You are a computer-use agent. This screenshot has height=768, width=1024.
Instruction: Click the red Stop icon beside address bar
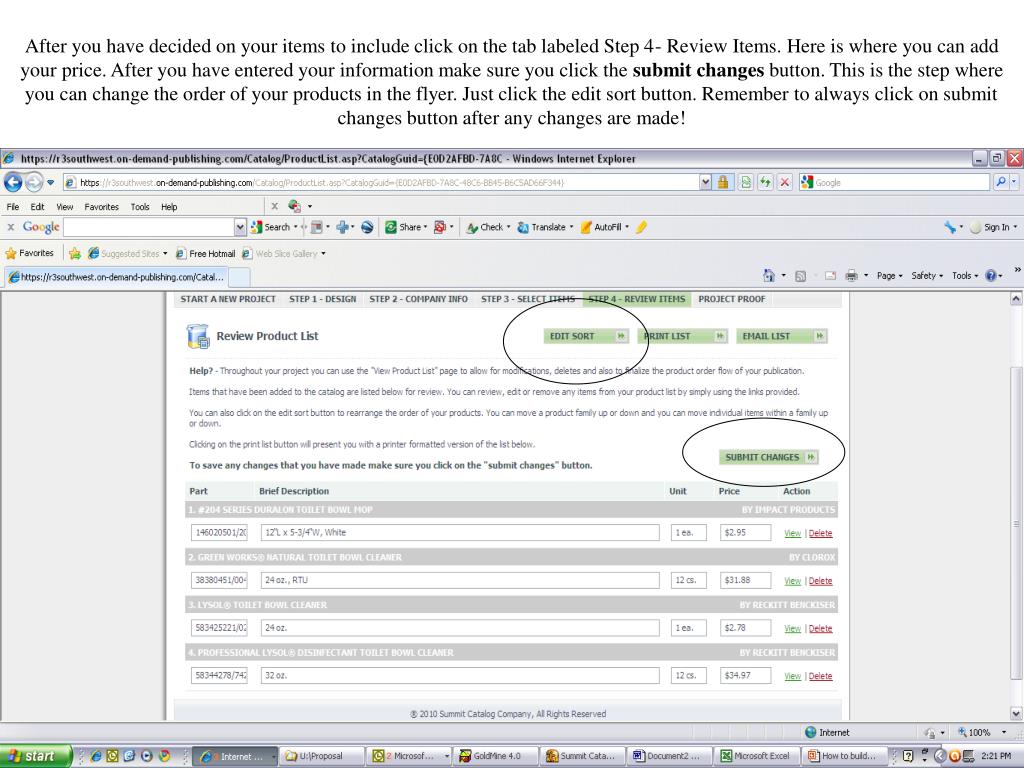785,182
